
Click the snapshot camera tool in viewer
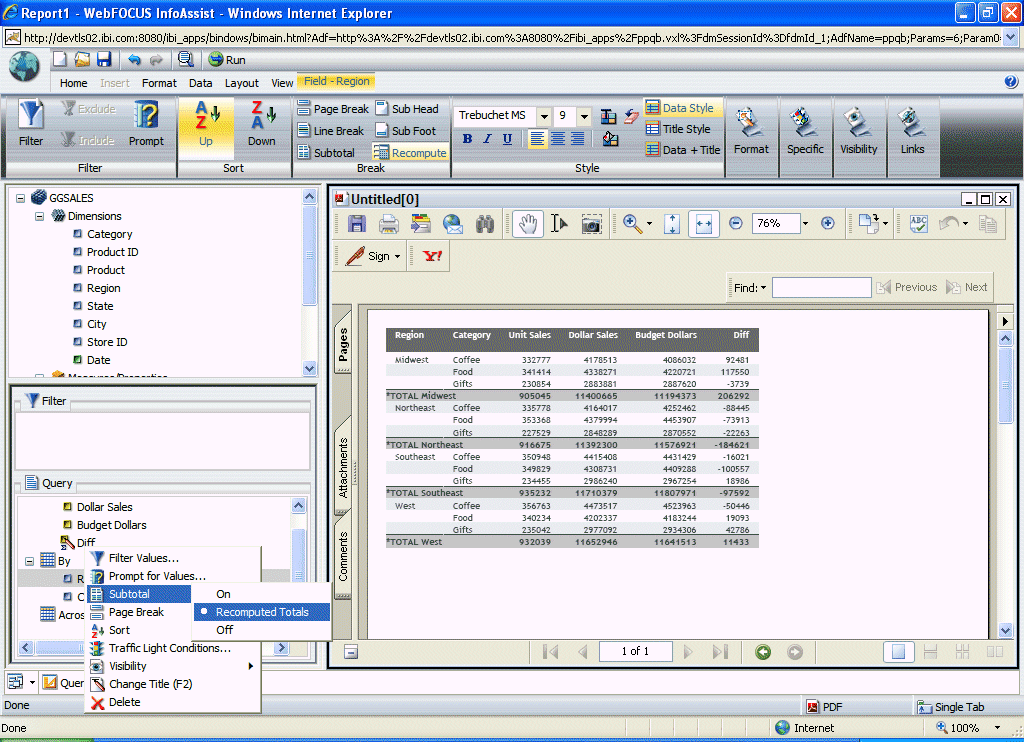(x=591, y=225)
